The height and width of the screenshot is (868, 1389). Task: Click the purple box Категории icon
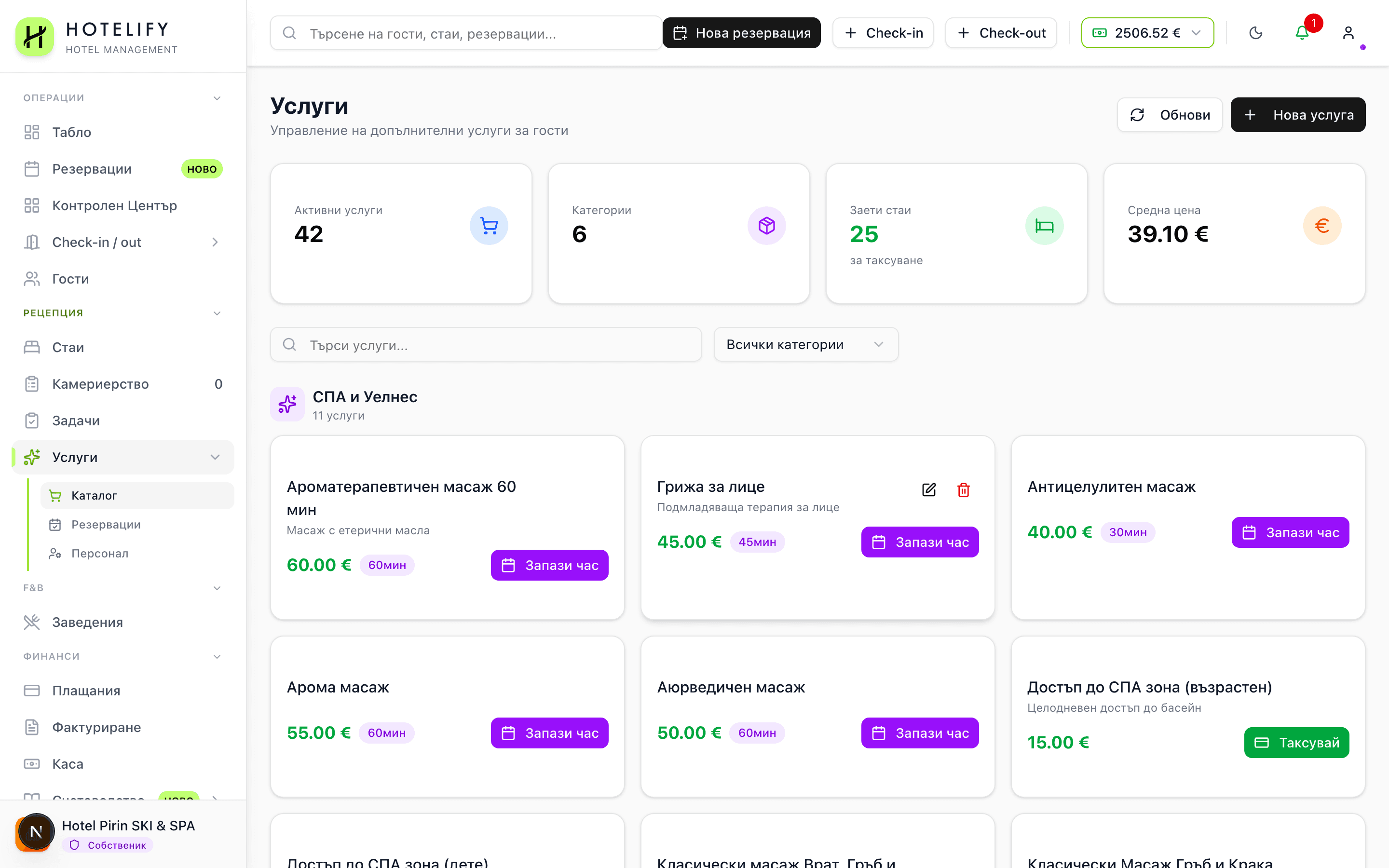tap(766, 226)
